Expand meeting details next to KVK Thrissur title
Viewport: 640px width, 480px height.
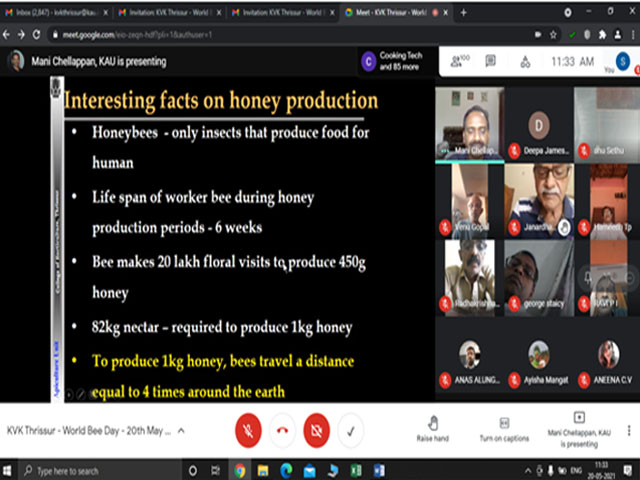[181, 430]
